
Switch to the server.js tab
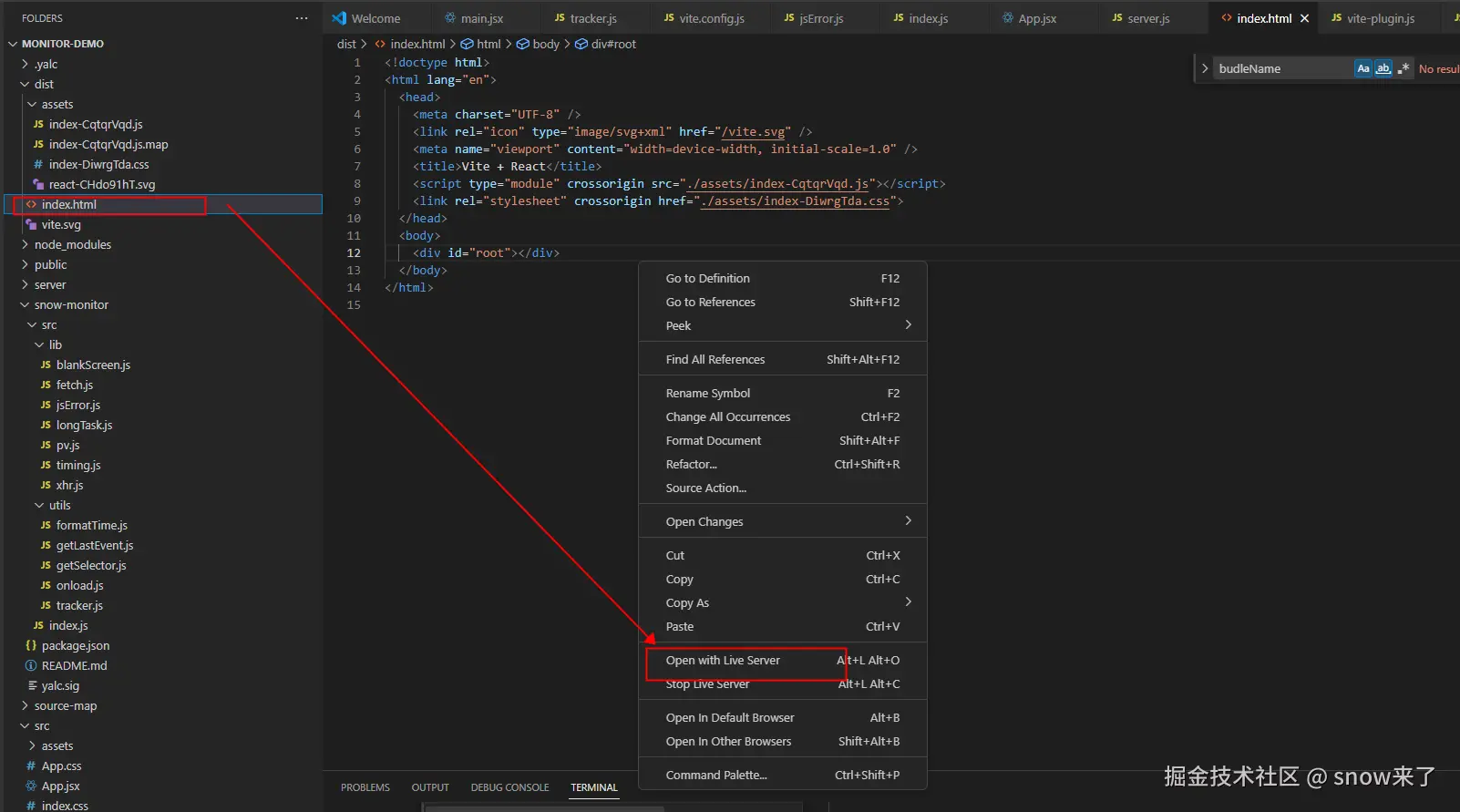1148,18
